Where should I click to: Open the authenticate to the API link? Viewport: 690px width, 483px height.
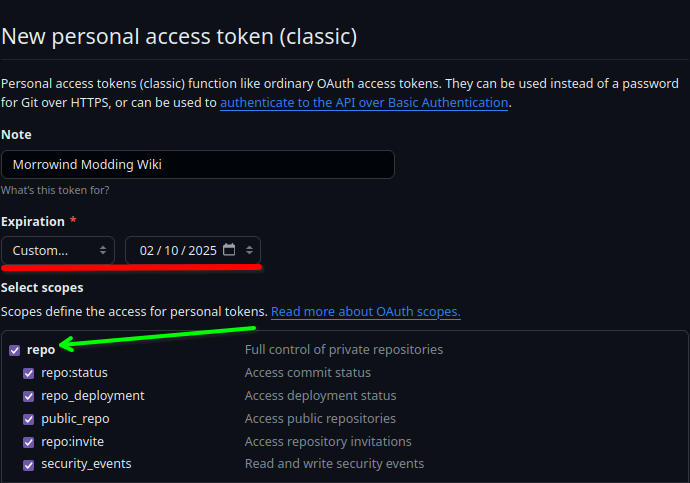pos(364,102)
